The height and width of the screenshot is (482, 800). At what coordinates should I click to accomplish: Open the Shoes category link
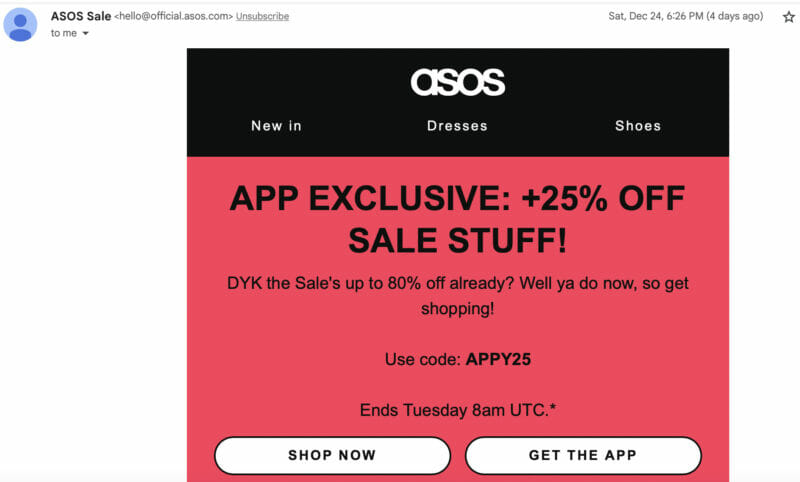coord(638,126)
